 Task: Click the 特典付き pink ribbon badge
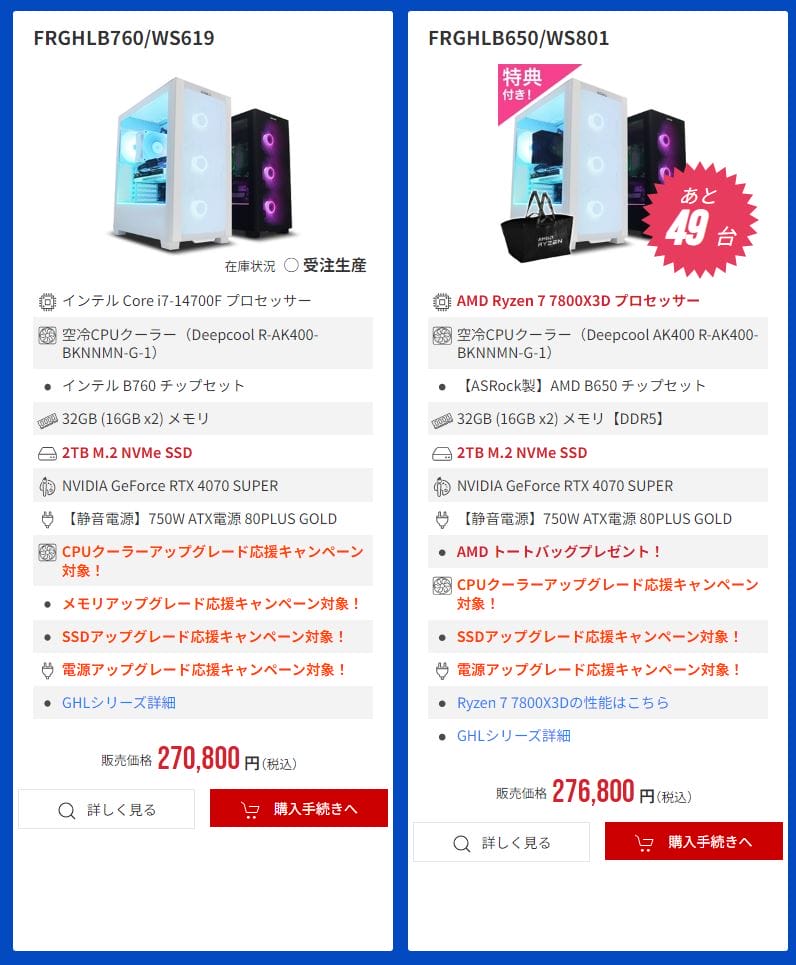click(x=528, y=86)
